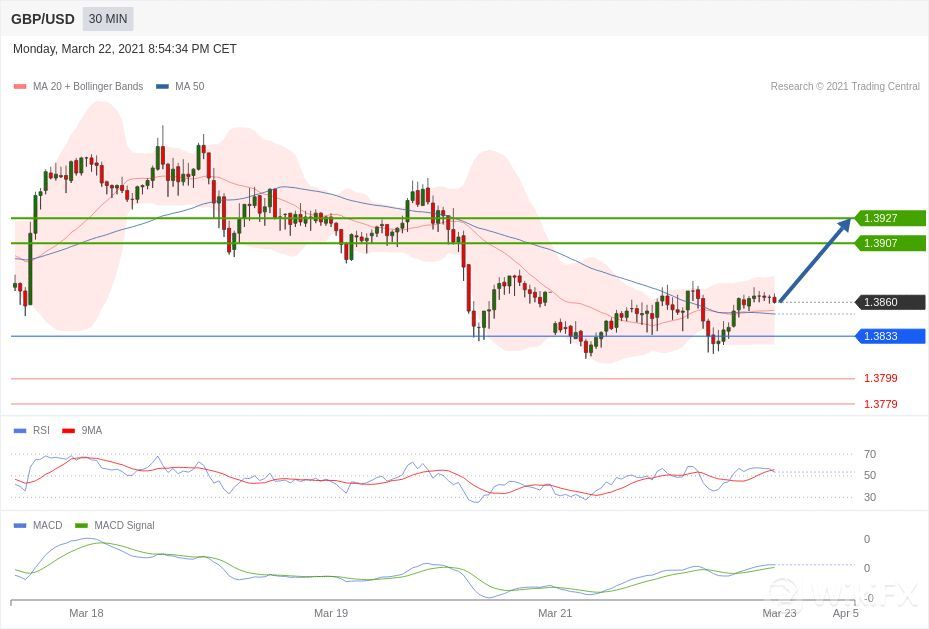Click the GBP/USD symbol title
Screen dimensions: 929x629
43,19
